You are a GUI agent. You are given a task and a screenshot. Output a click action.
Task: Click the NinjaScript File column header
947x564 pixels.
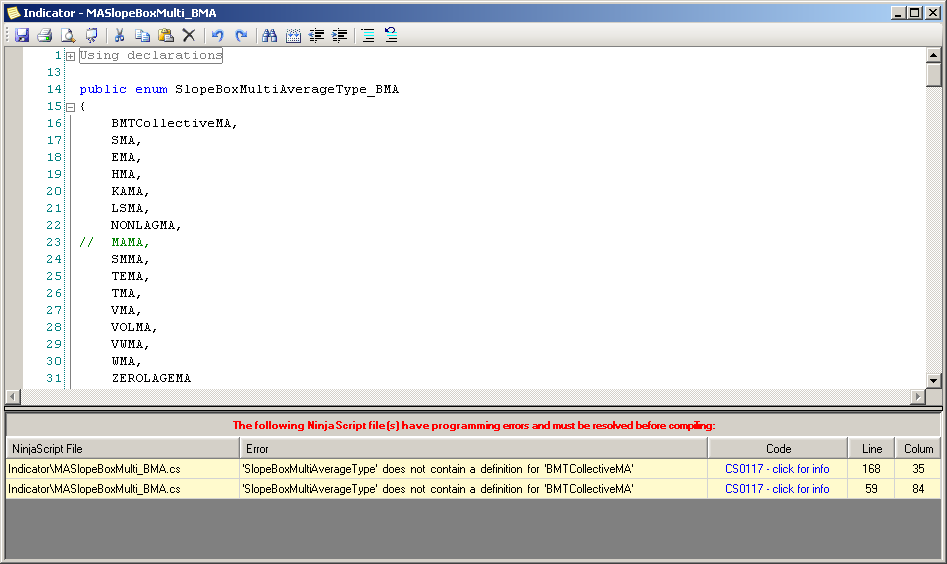point(123,449)
